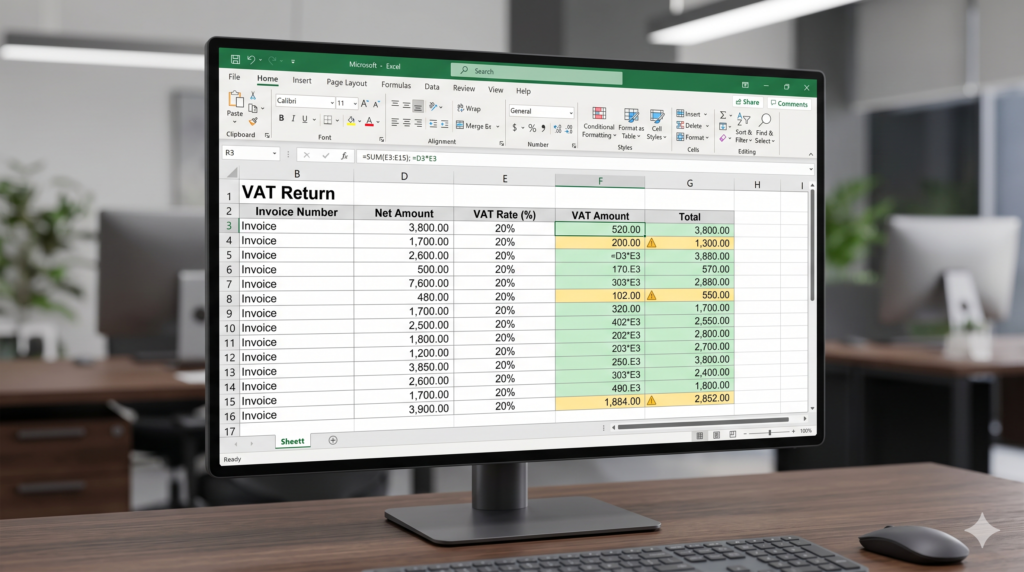Viewport: 1024px width, 572px height.
Task: Click in the Search box
Action: coord(536,71)
